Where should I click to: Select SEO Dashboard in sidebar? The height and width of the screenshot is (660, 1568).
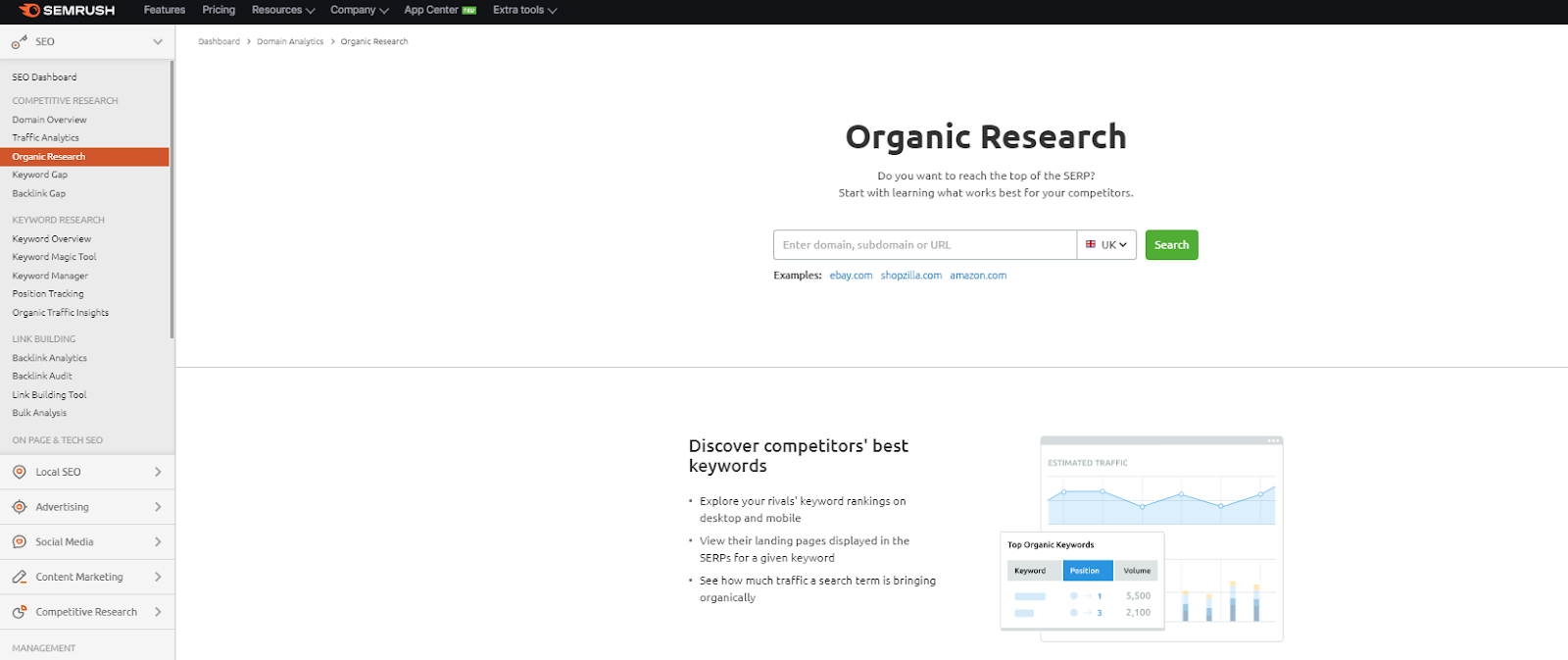tap(44, 77)
